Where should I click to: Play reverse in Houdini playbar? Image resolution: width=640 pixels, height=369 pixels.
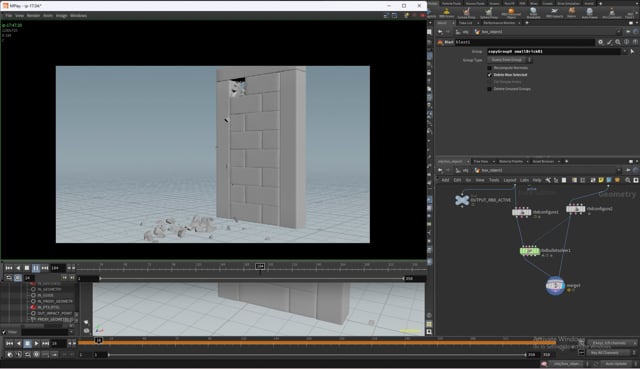(18, 344)
